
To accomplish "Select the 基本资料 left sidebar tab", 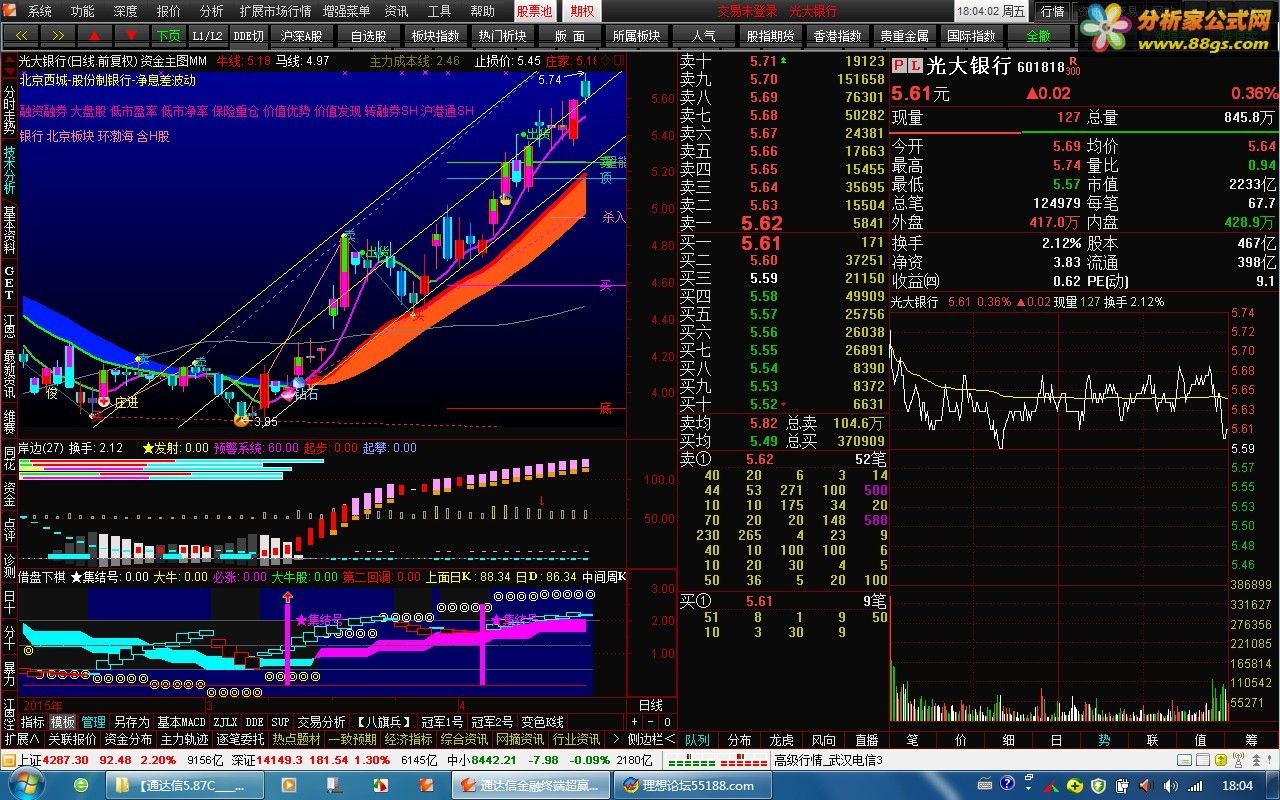I will (x=9, y=231).
